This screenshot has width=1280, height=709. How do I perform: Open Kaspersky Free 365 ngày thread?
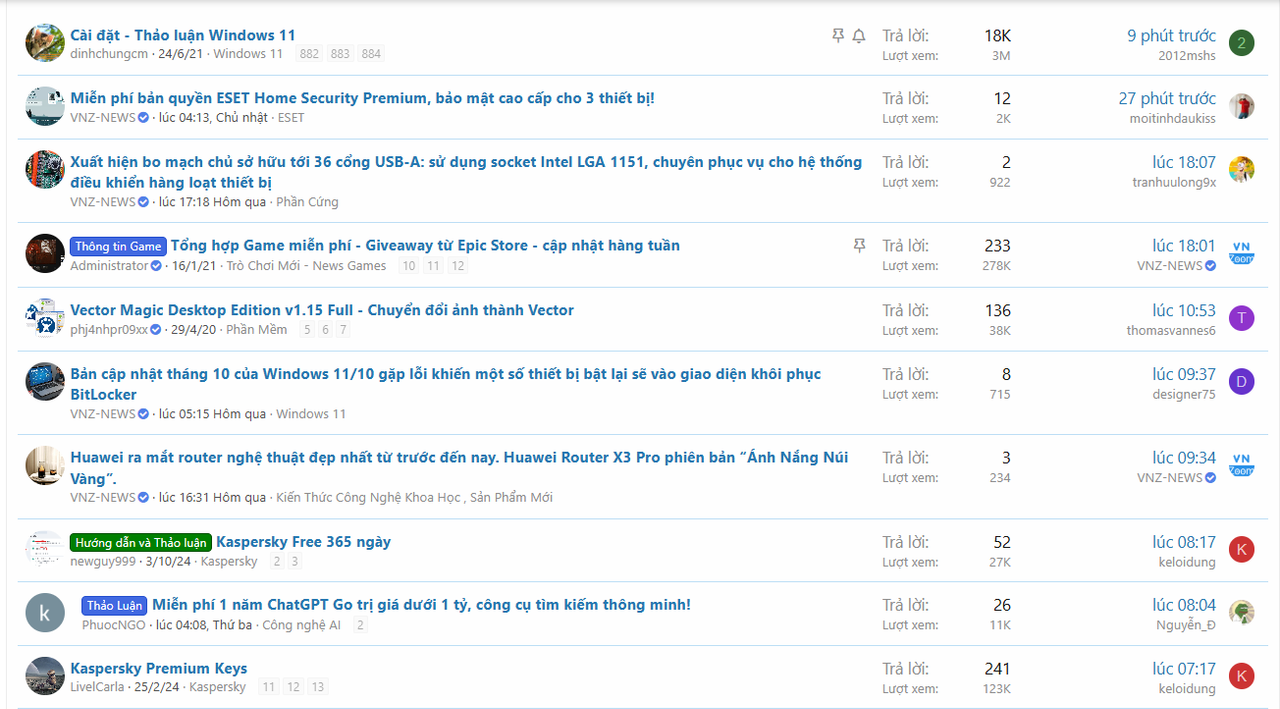(x=303, y=542)
